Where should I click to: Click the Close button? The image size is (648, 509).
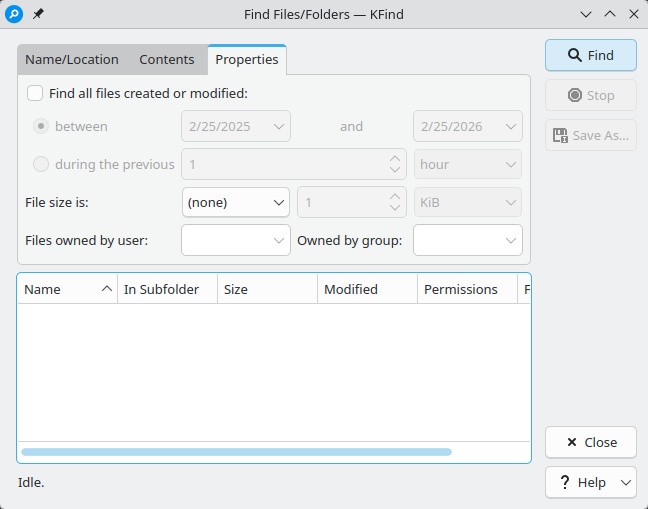click(x=591, y=442)
